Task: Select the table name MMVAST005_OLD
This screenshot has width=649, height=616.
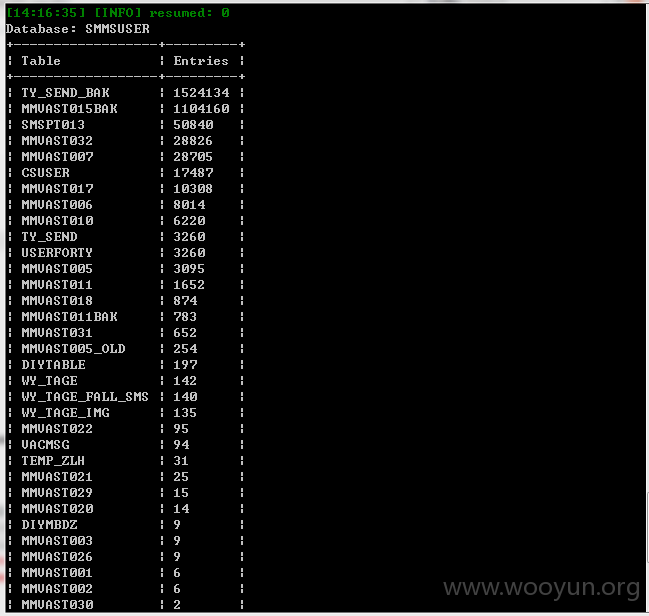Action: (x=73, y=349)
